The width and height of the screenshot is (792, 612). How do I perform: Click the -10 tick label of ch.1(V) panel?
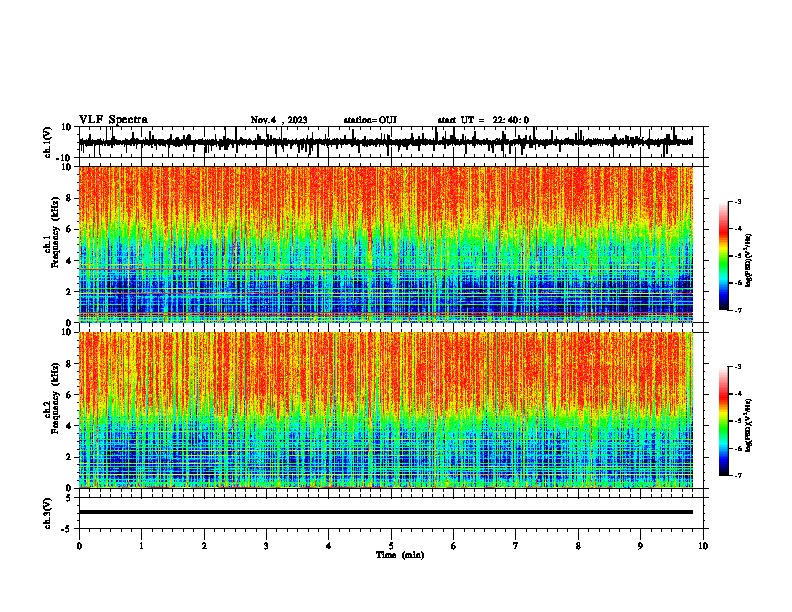(x=64, y=157)
